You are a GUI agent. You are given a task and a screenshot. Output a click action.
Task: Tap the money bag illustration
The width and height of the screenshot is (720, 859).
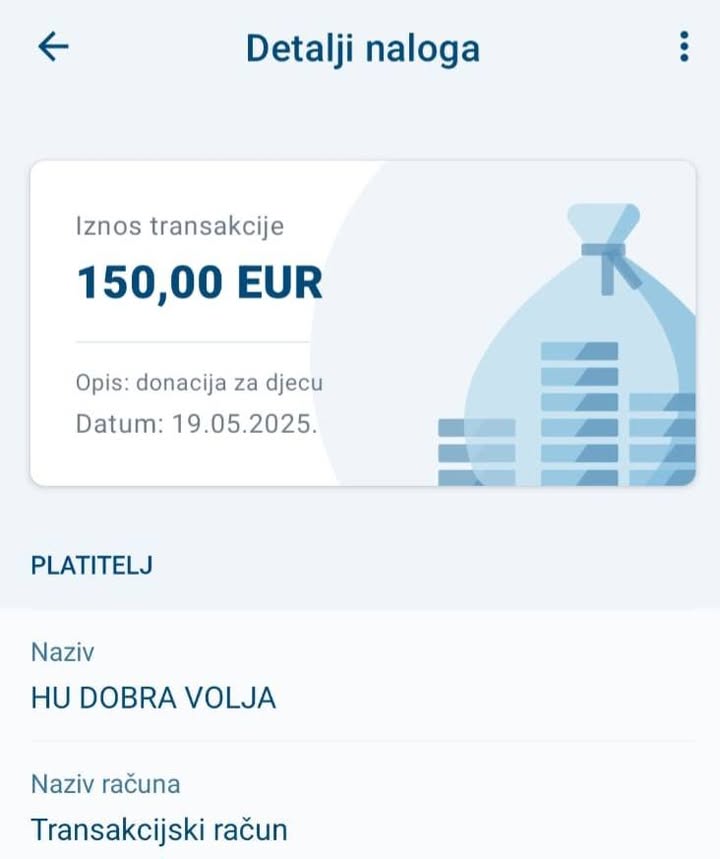[581, 344]
